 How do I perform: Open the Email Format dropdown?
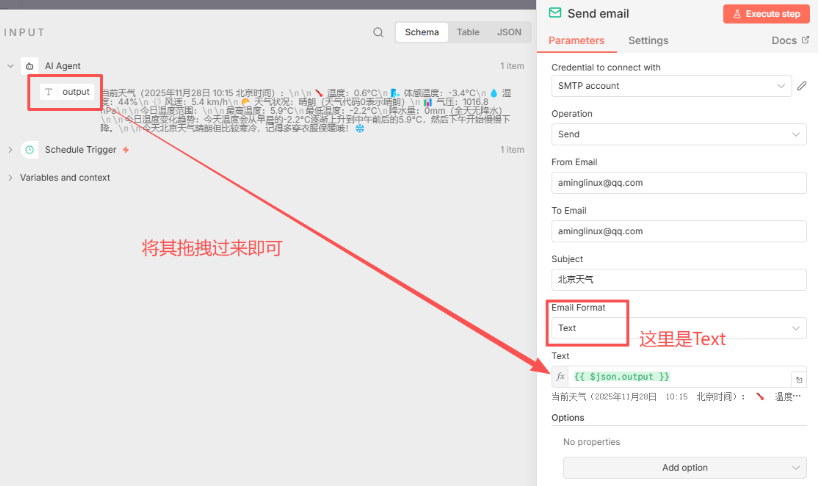tap(678, 328)
